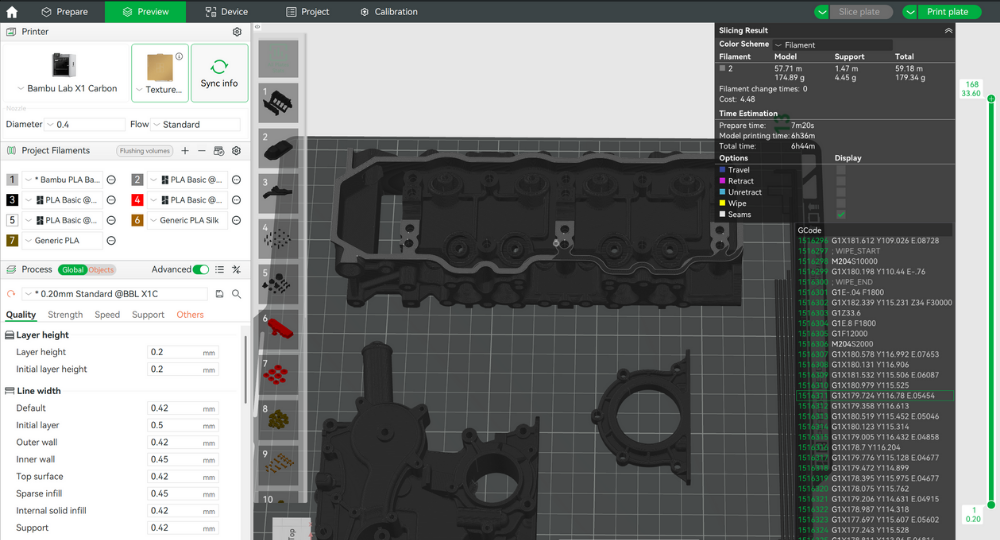Image resolution: width=1000 pixels, height=540 pixels.
Task: Click the compare presets icon
Action: [237, 270]
